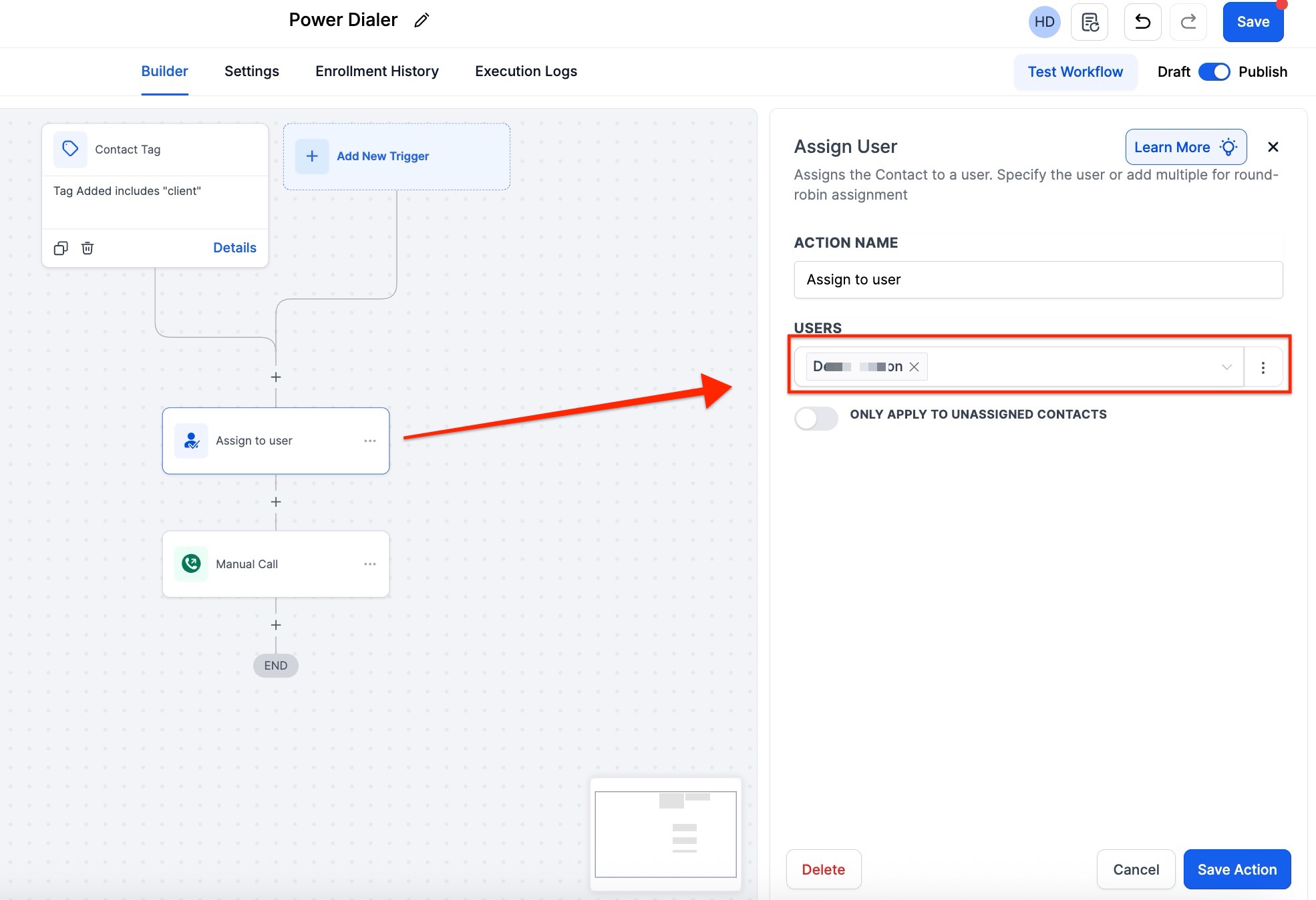Expand the Users dropdown chevron
The height and width of the screenshot is (900, 1316).
(x=1226, y=367)
